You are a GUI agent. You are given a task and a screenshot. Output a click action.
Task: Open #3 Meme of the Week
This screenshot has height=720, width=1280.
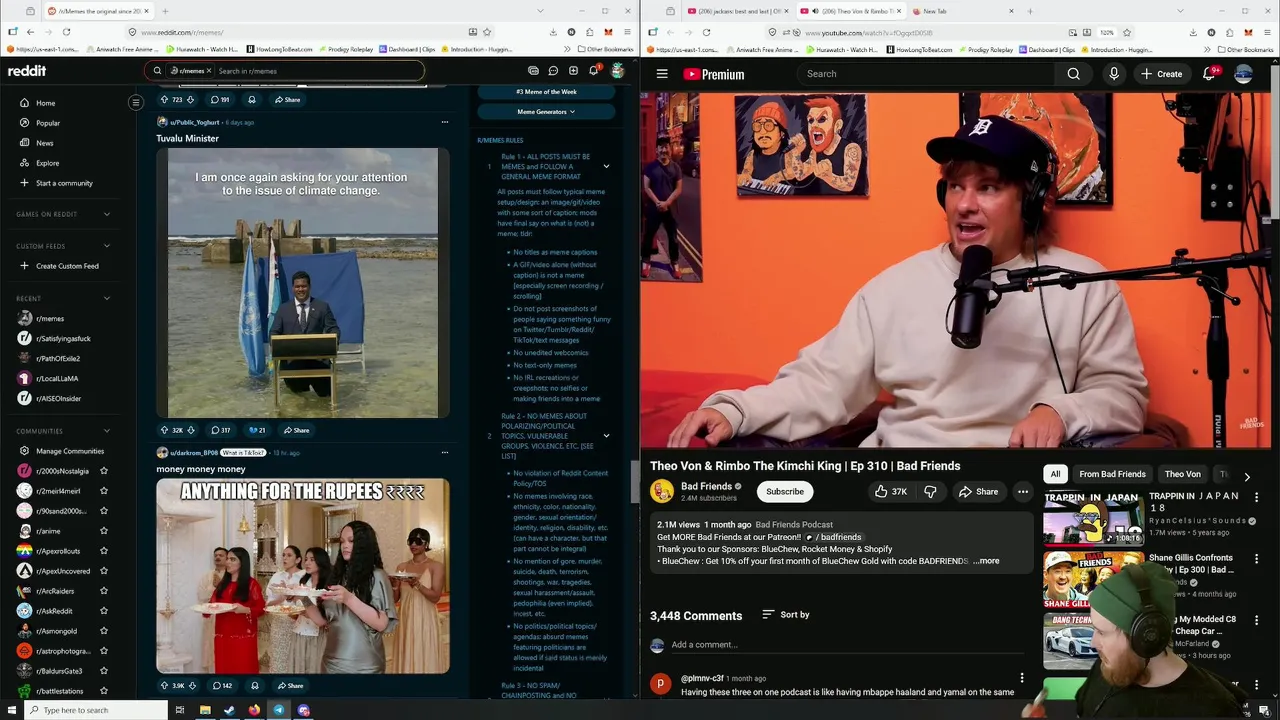(x=546, y=92)
